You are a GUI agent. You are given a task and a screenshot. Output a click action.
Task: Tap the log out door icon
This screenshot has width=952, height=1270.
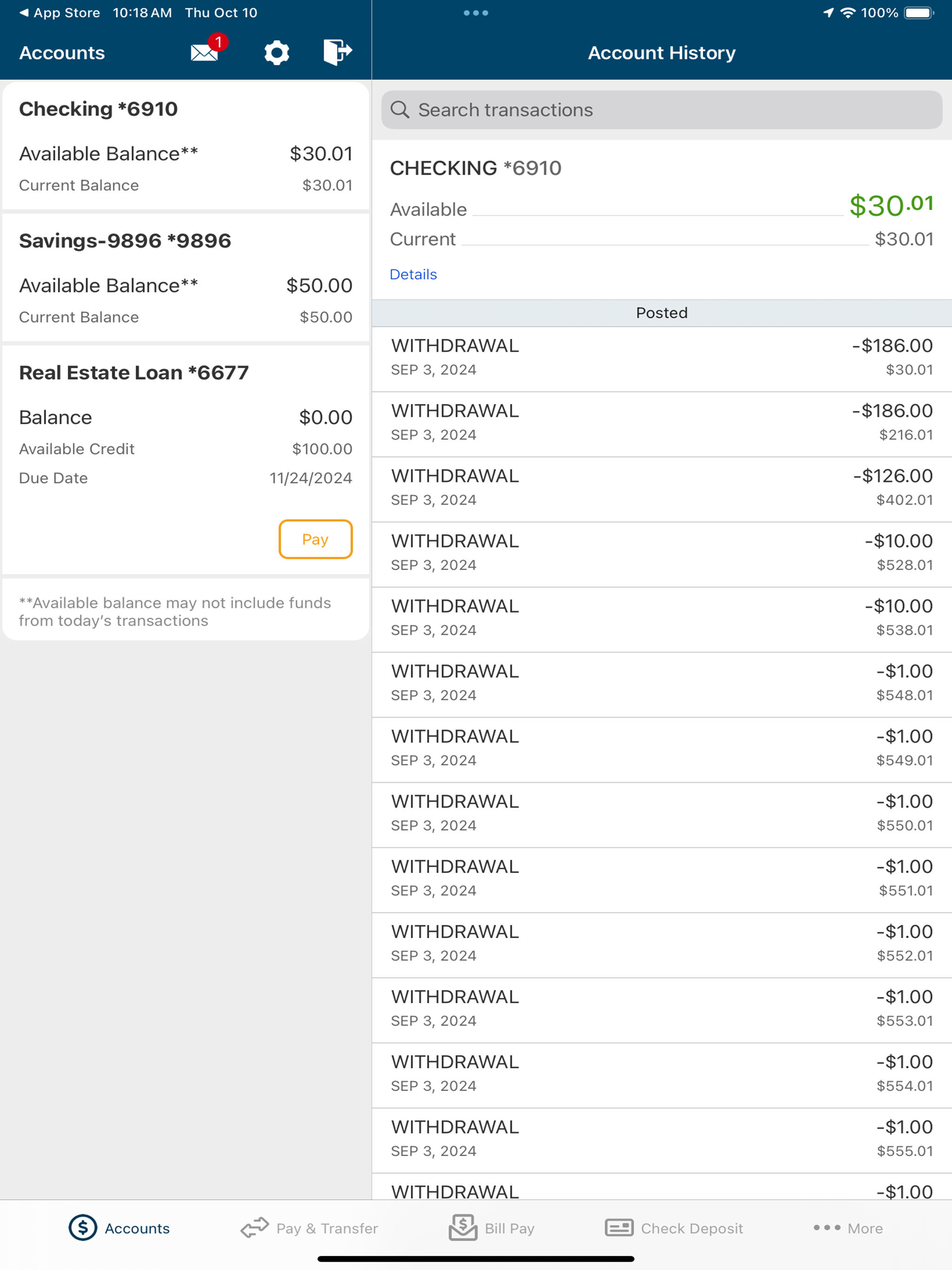point(337,52)
